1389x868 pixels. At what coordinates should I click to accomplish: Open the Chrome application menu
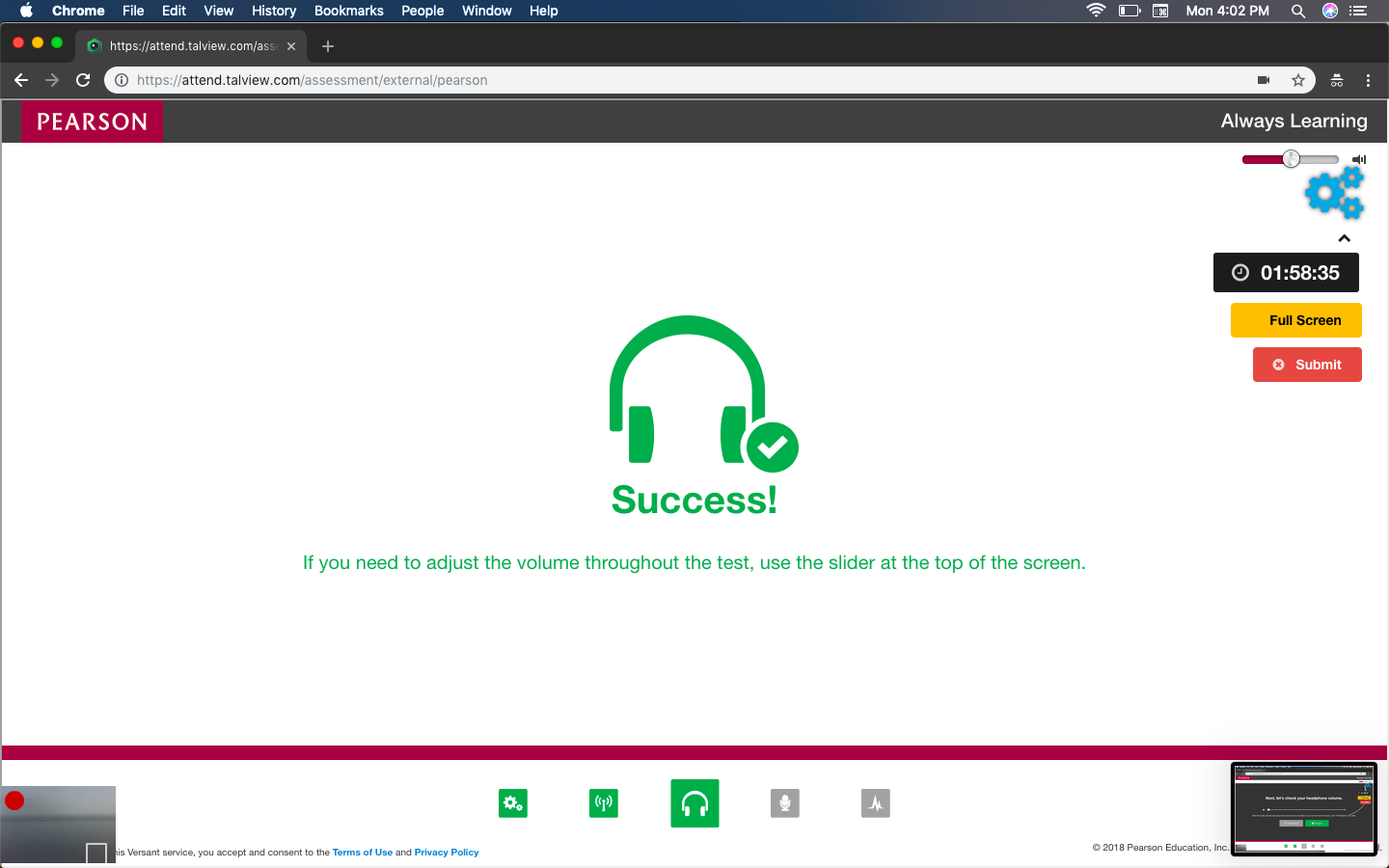point(78,11)
